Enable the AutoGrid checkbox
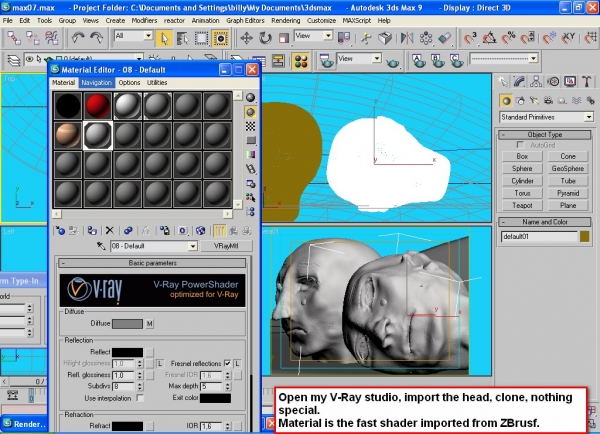The height and width of the screenshot is (434, 600). [x=520, y=145]
